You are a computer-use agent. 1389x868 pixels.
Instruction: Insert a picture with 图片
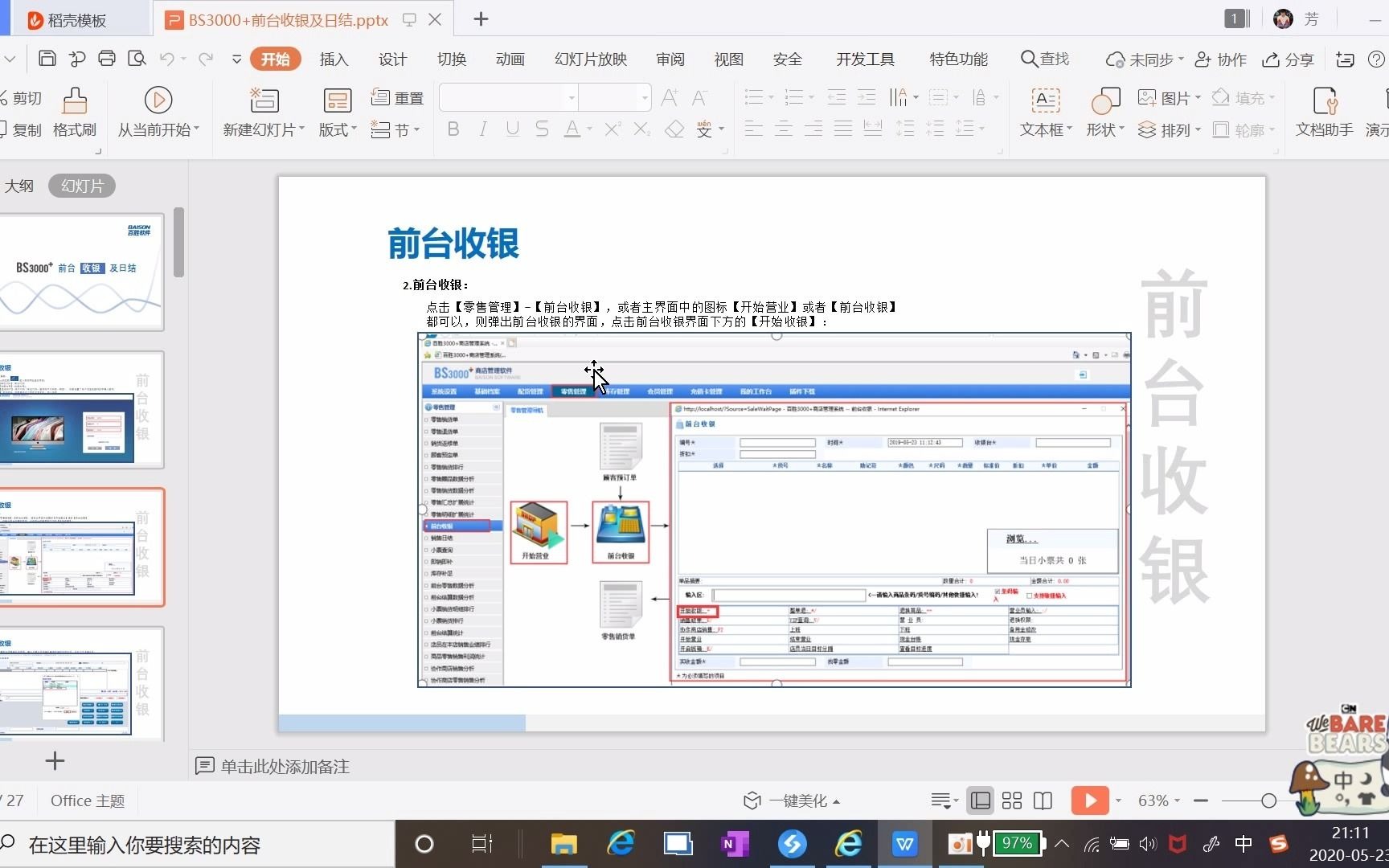[x=1168, y=98]
